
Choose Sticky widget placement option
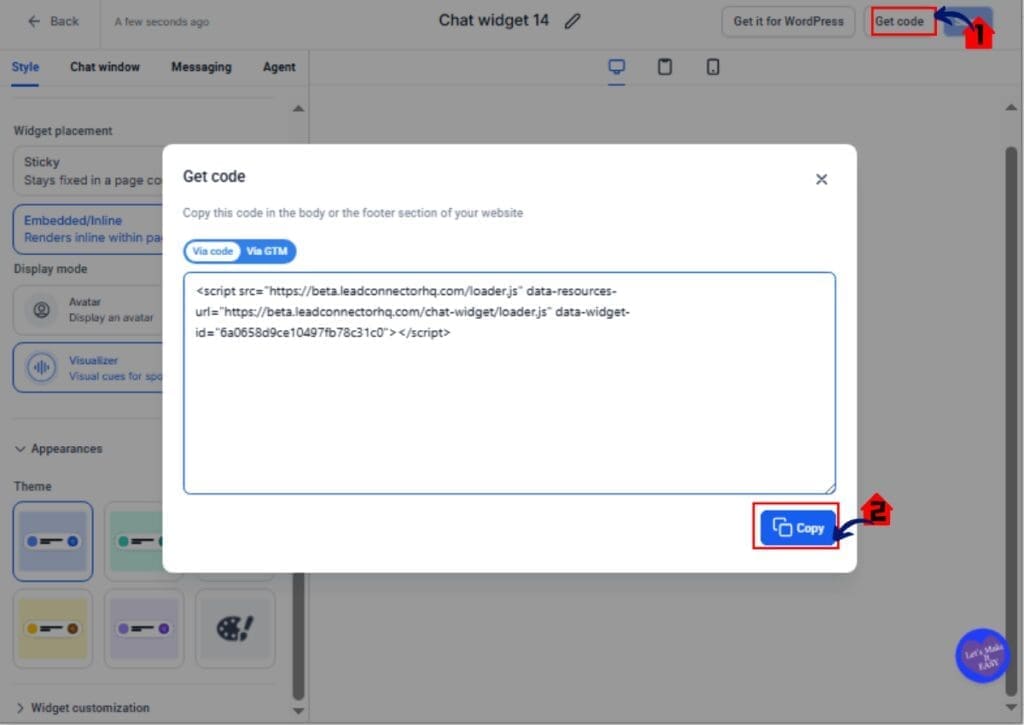(x=88, y=171)
